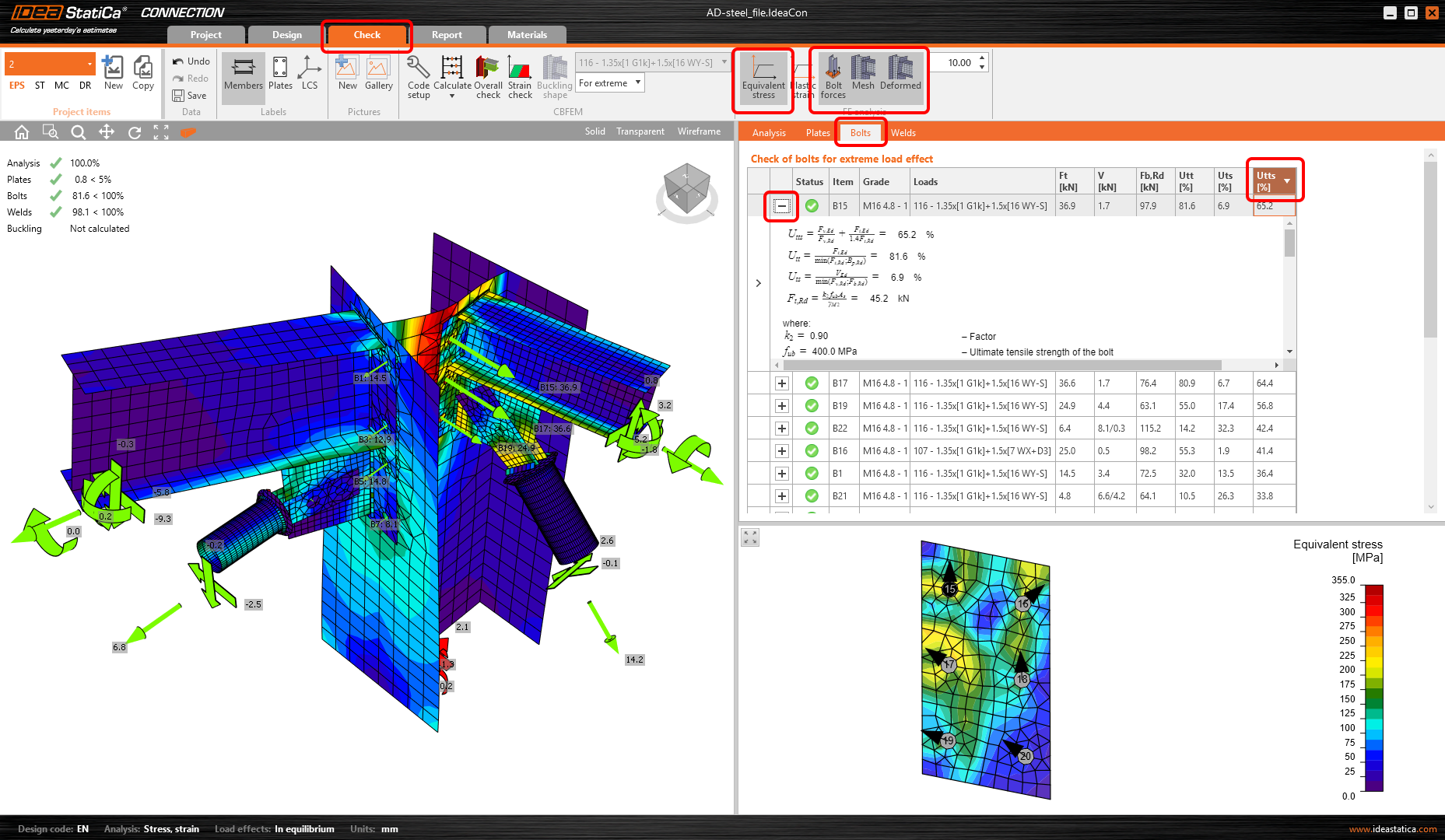
Task: Click the 10.00 scale input field
Action: pyautogui.click(x=959, y=63)
